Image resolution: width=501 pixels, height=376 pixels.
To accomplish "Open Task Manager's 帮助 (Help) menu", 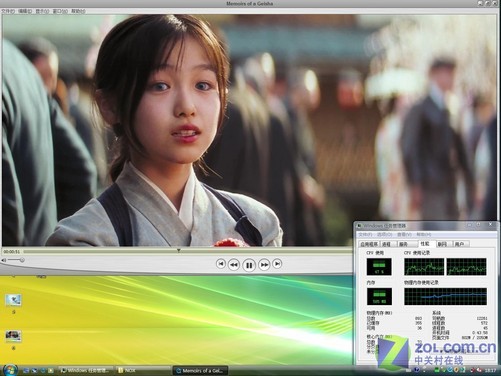I will tap(423, 235).
